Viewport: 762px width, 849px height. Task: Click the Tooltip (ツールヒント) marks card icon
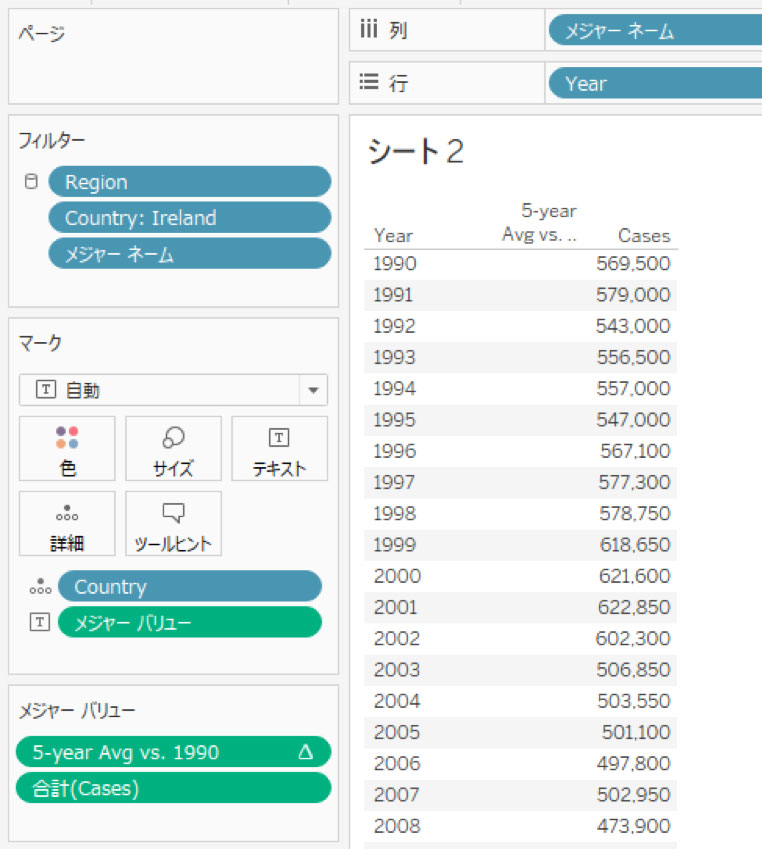point(173,523)
